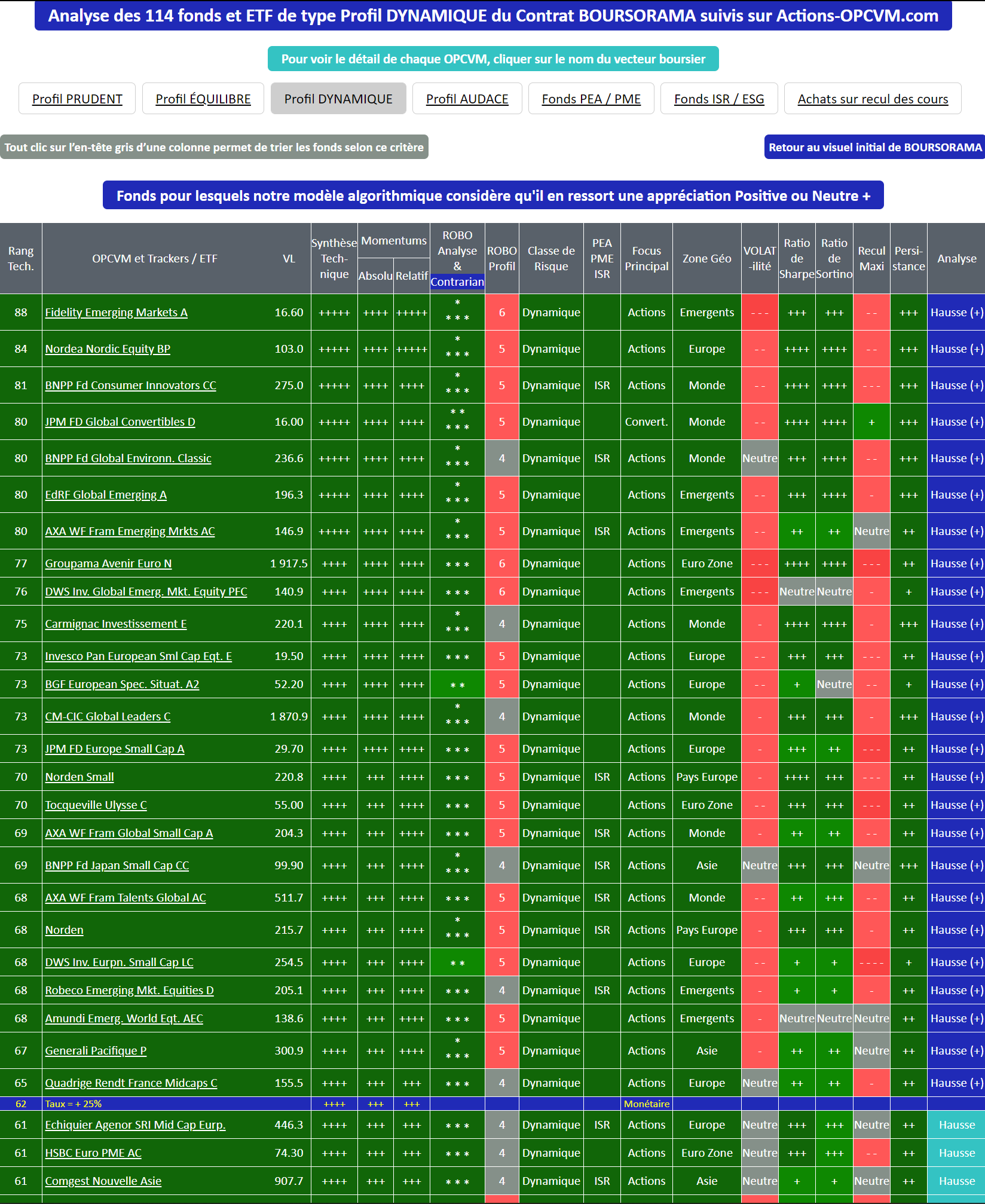
Task: Click VL value 1 917.5
Action: 289,563
